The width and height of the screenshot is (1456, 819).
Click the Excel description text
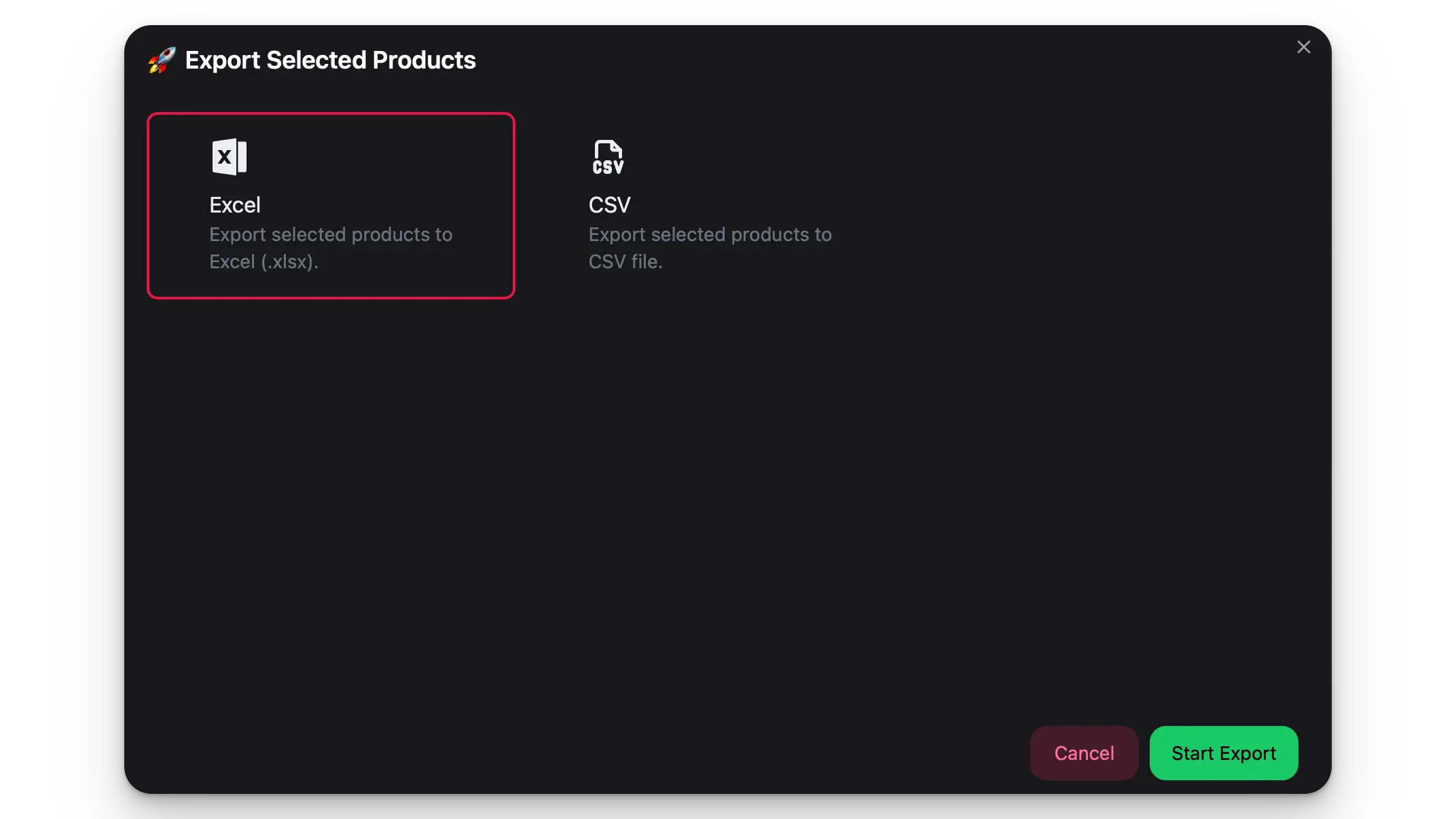click(331, 248)
